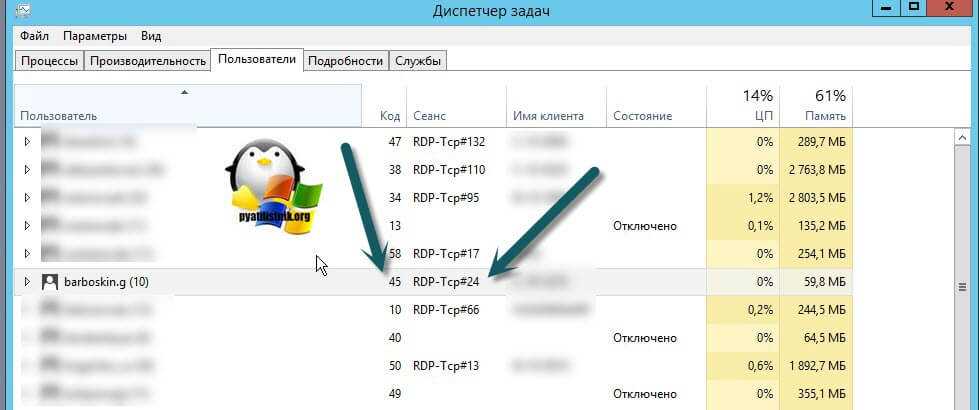Click the 2 763,8 МБ memory value
Screen dimensions: 979x410
[x=817, y=170]
